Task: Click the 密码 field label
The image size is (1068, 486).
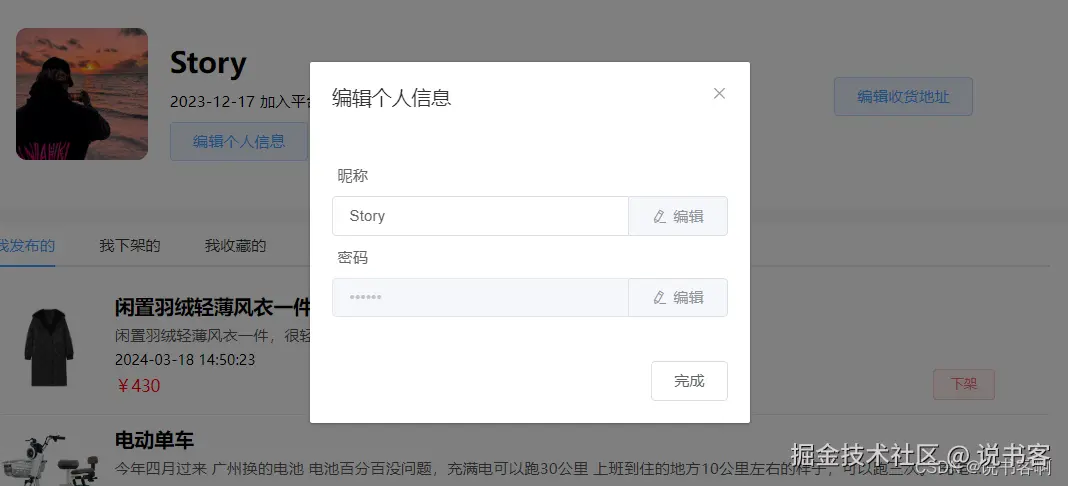Action: (353, 258)
